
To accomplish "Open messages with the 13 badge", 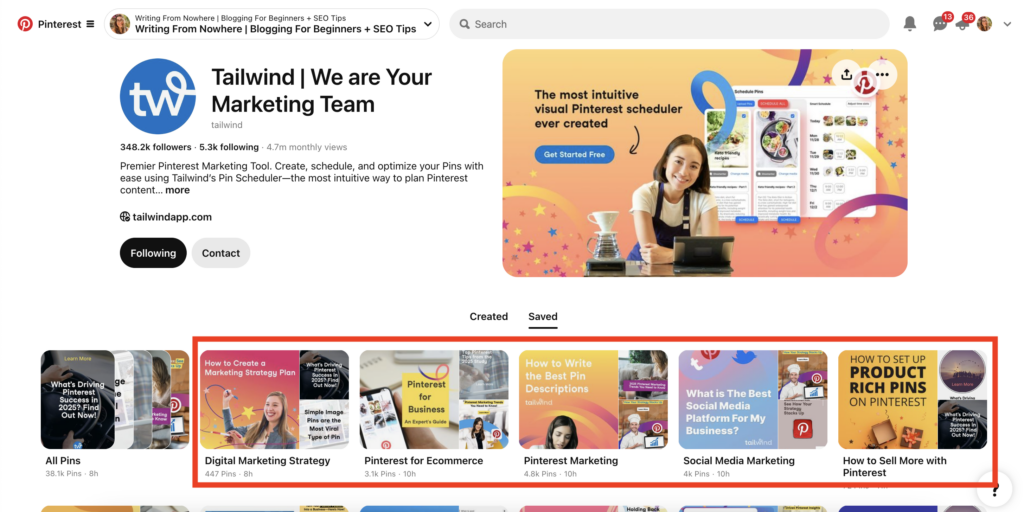I will pyautogui.click(x=940, y=24).
